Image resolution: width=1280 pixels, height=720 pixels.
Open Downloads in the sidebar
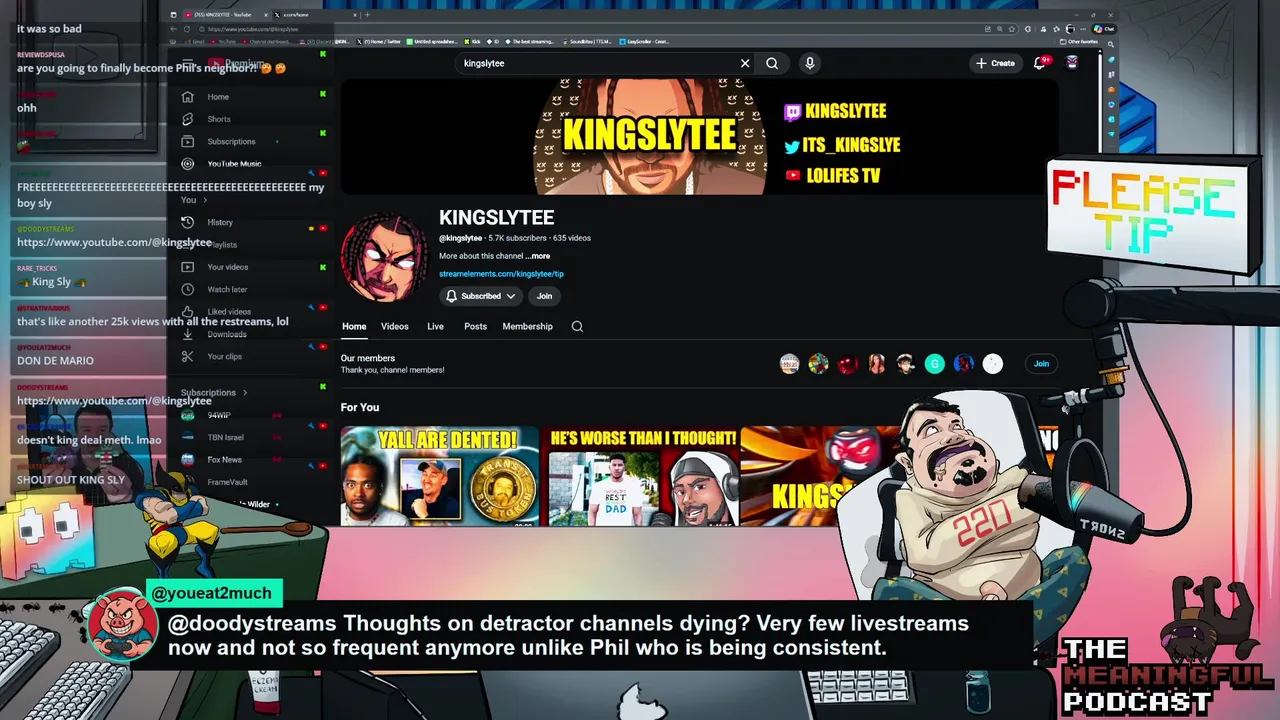[227, 334]
